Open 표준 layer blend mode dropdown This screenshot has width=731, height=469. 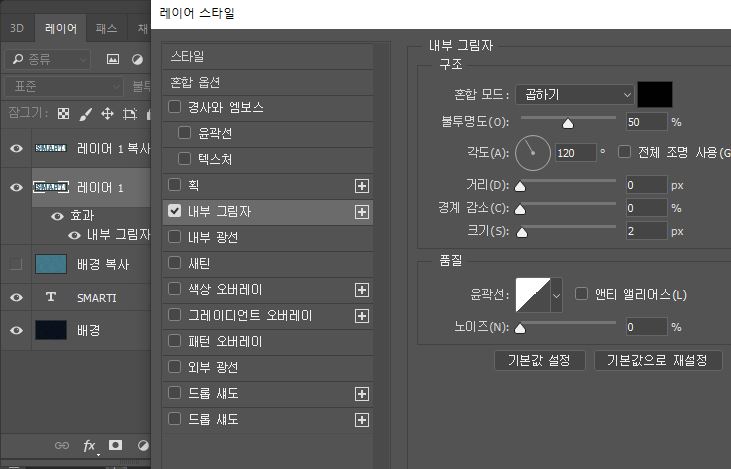tap(64, 86)
